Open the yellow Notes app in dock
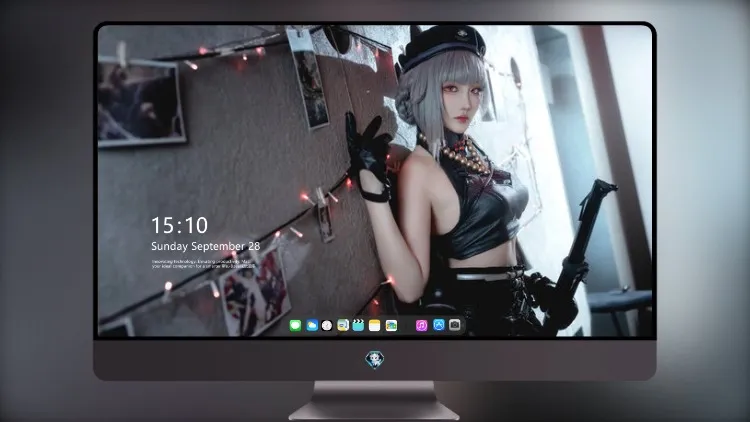This screenshot has width=750, height=422. click(375, 326)
